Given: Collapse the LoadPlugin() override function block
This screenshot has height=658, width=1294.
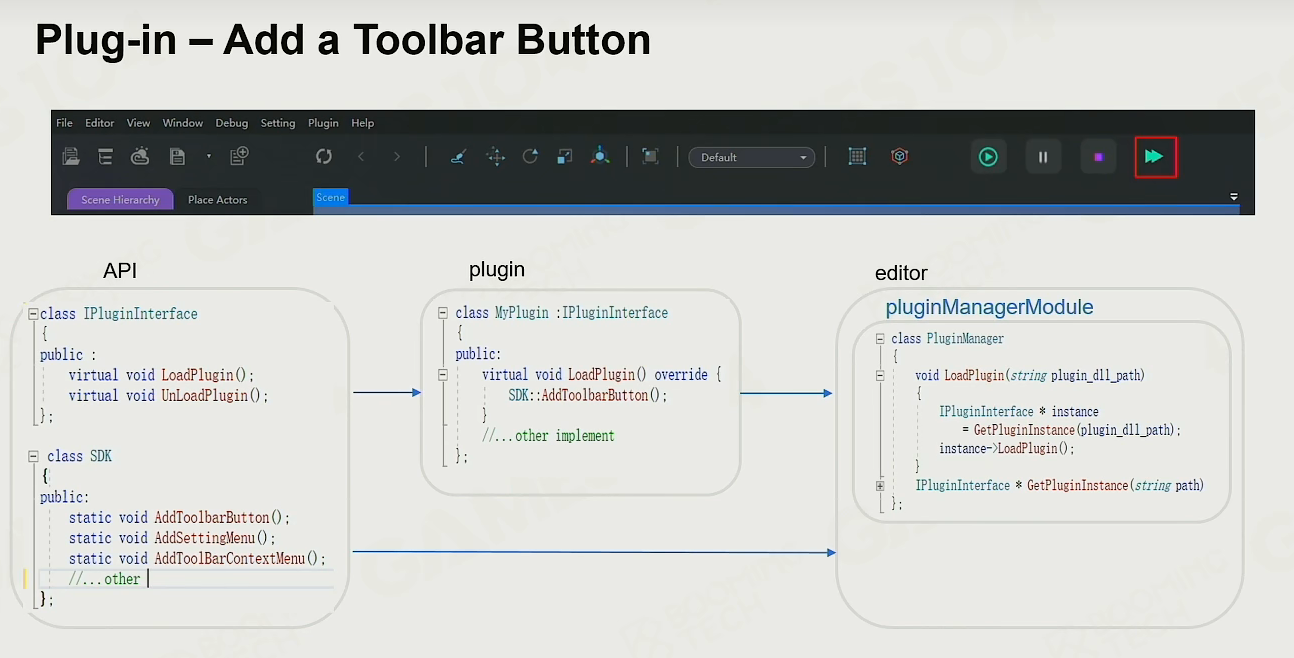Looking at the screenshot, I should (444, 374).
